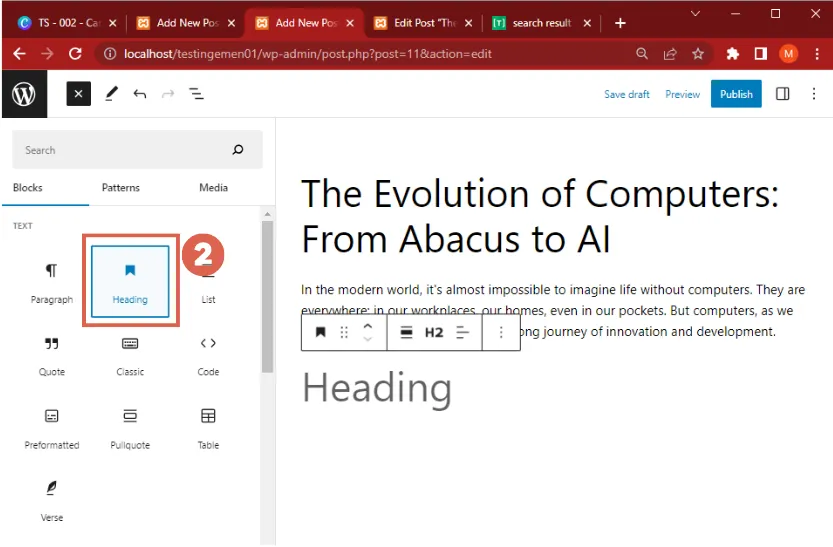This screenshot has width=833, height=547.
Task: Switch to the Blocks tab
Action: 28,187
